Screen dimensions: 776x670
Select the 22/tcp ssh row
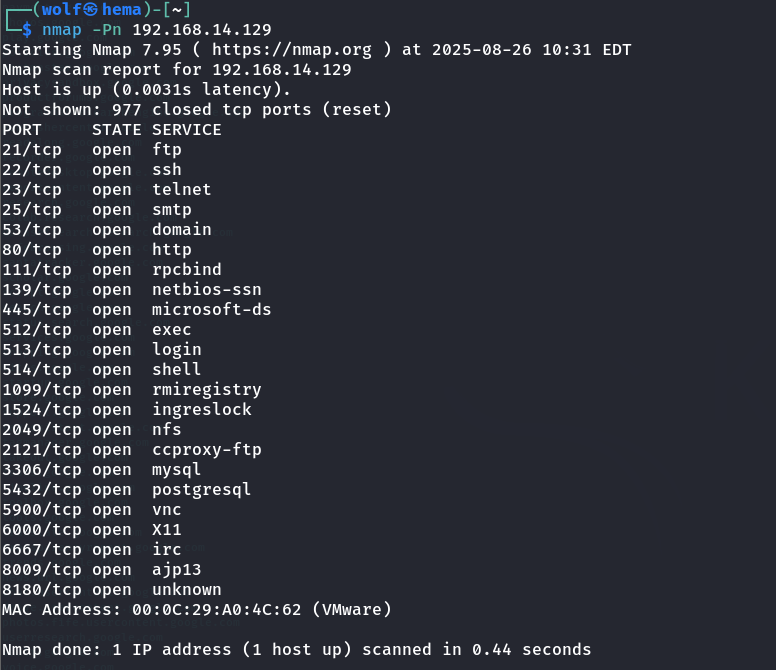(92, 170)
